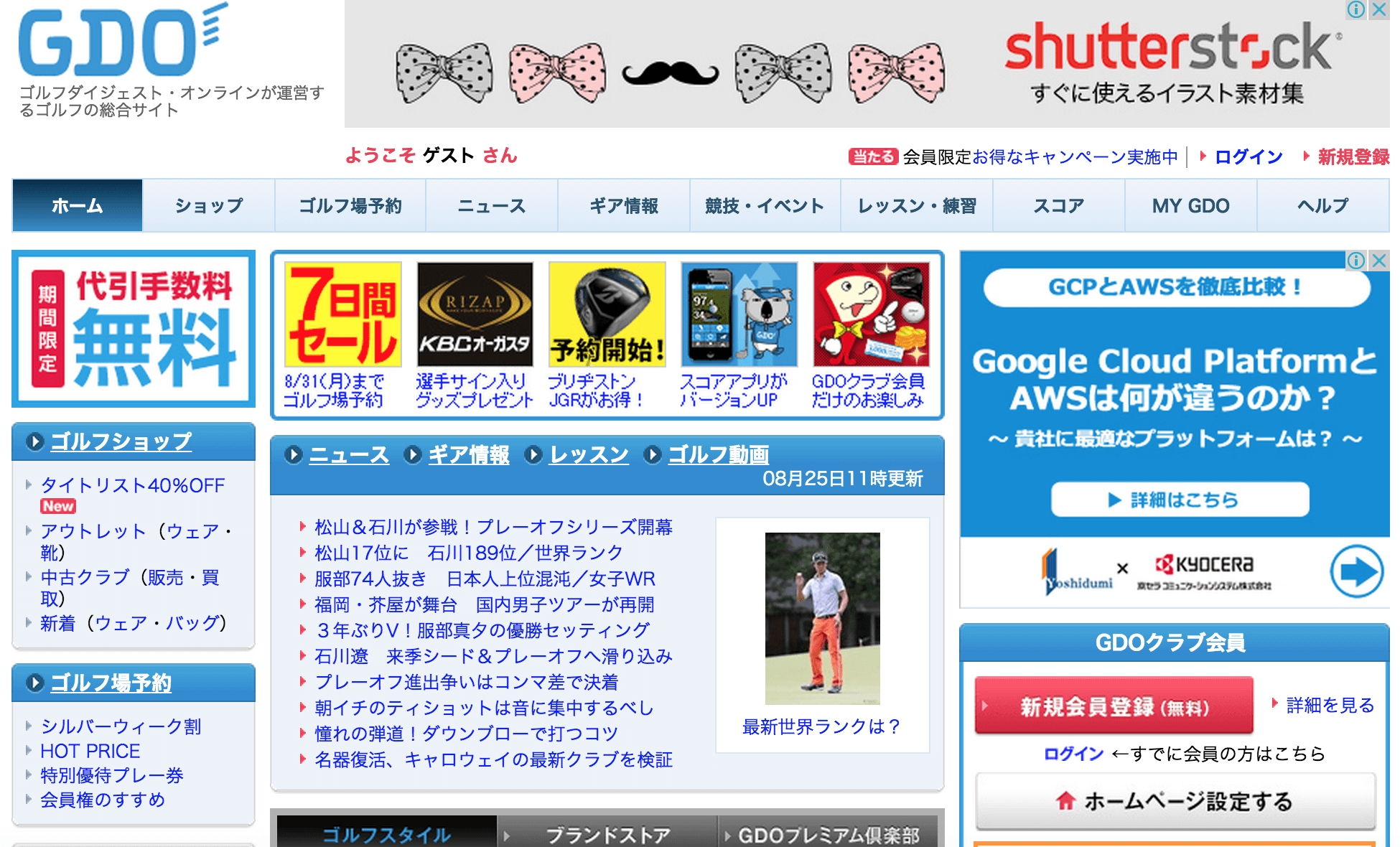Click the 新規会員登録 (無料) button
The width and height of the screenshot is (1400, 847).
coord(1114,706)
